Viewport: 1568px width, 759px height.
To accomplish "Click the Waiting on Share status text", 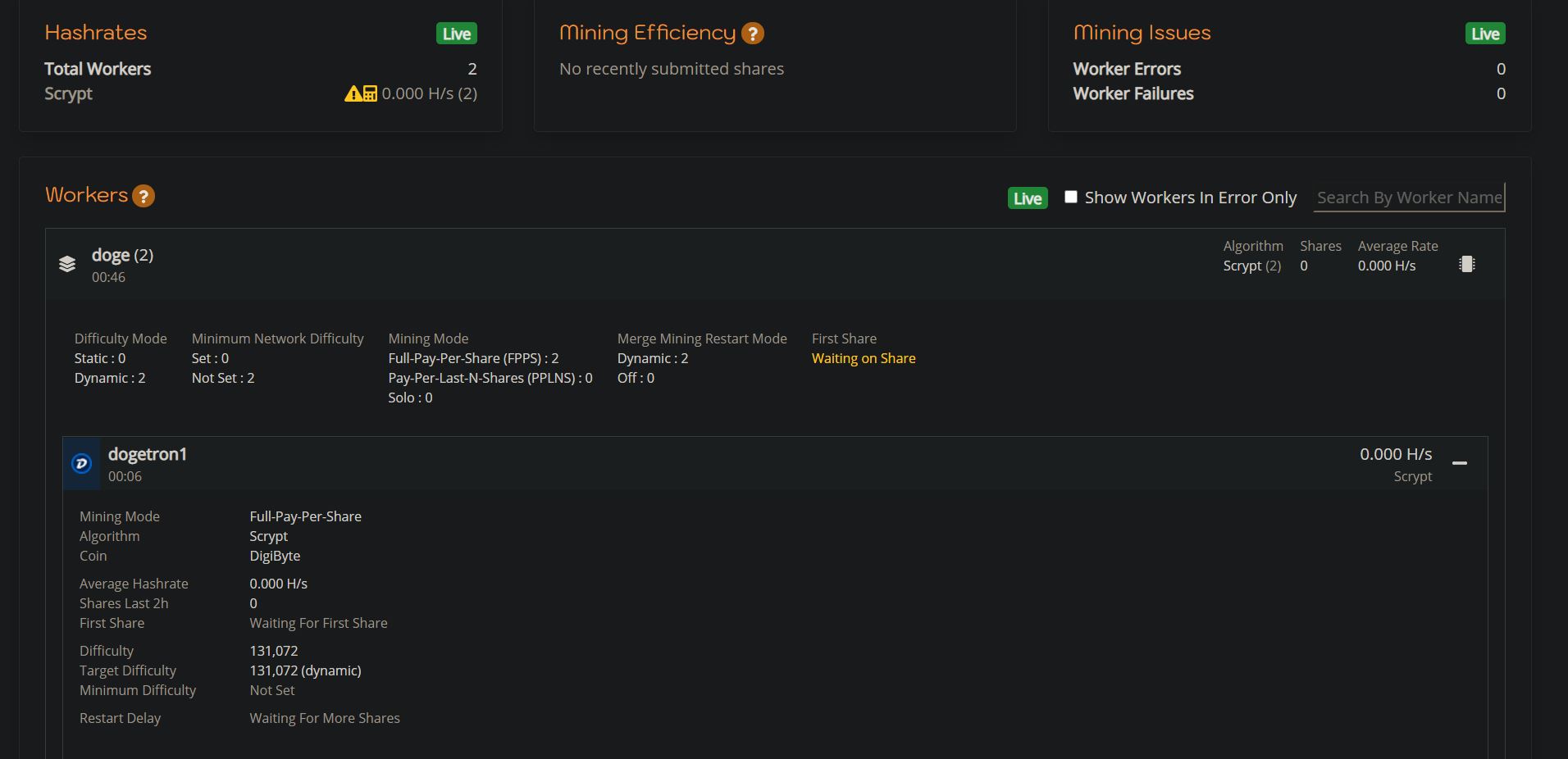I will [864, 358].
